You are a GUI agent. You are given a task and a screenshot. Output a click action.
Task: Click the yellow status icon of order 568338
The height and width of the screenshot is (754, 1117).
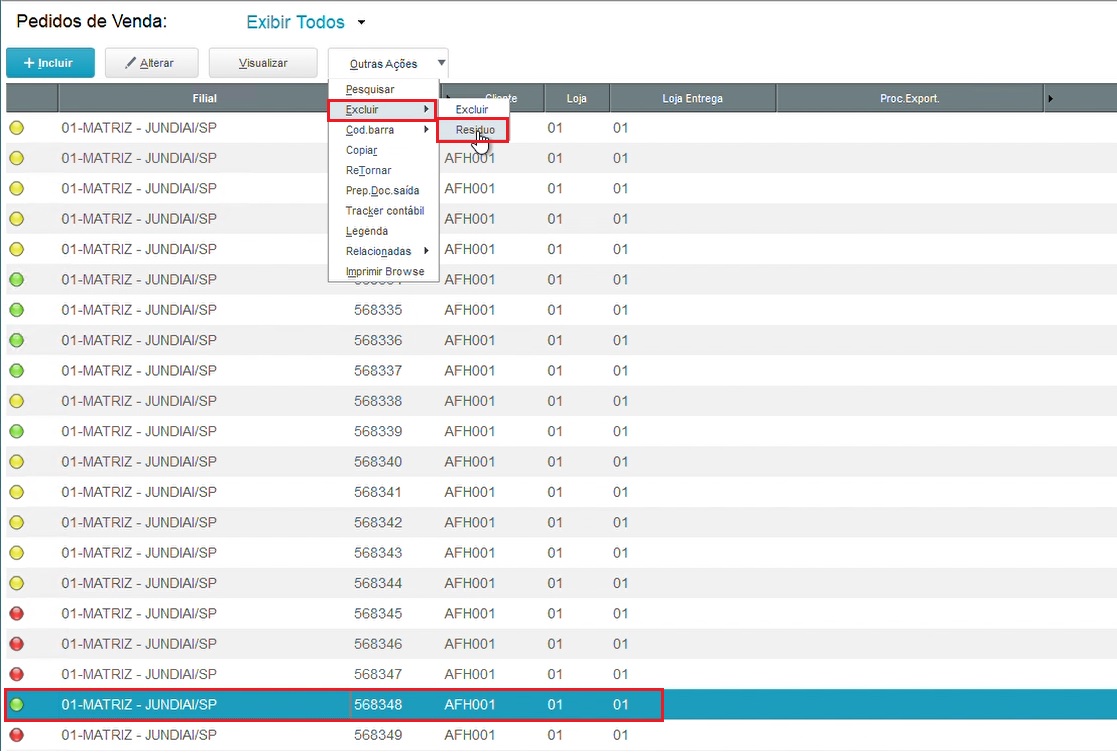[16, 401]
